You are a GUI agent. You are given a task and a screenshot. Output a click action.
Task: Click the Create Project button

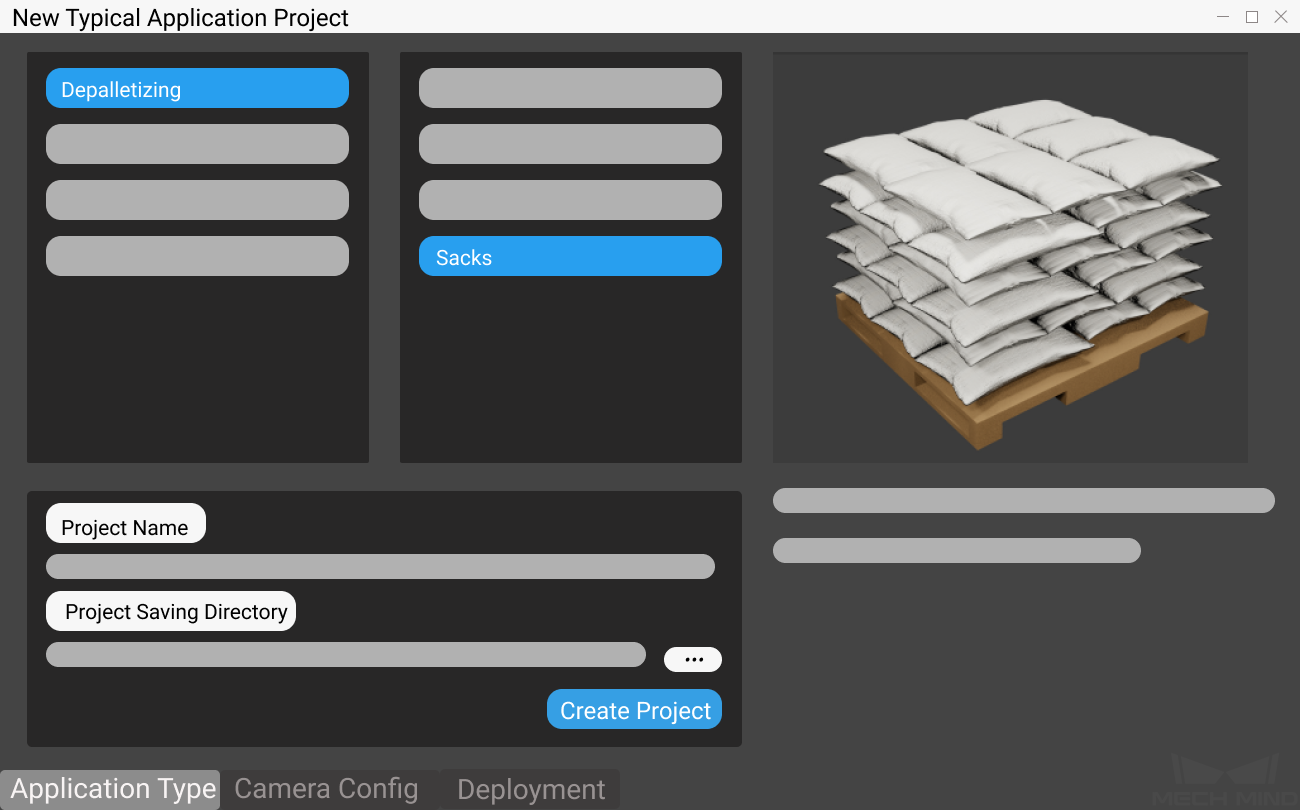click(x=633, y=709)
